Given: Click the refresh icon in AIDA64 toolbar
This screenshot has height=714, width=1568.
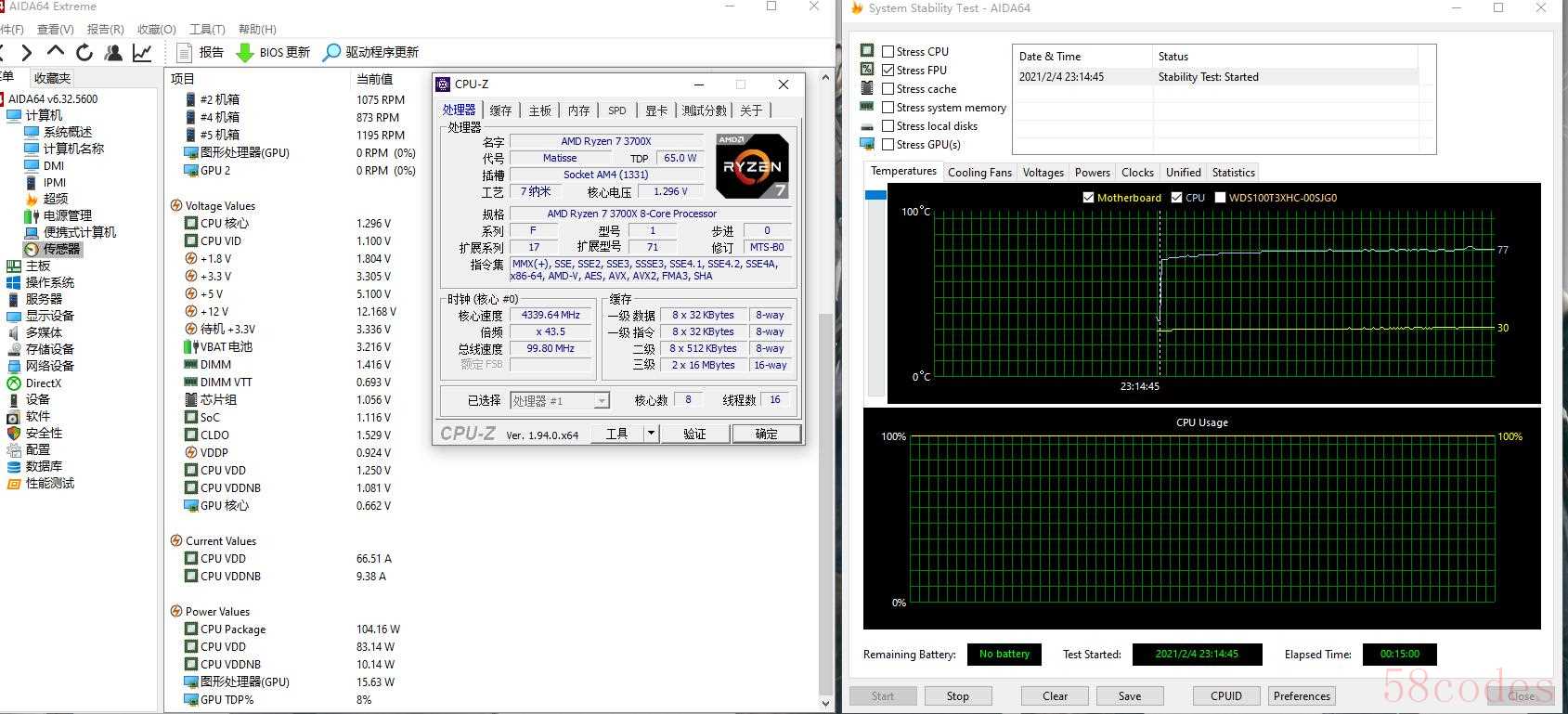Looking at the screenshot, I should (84, 53).
